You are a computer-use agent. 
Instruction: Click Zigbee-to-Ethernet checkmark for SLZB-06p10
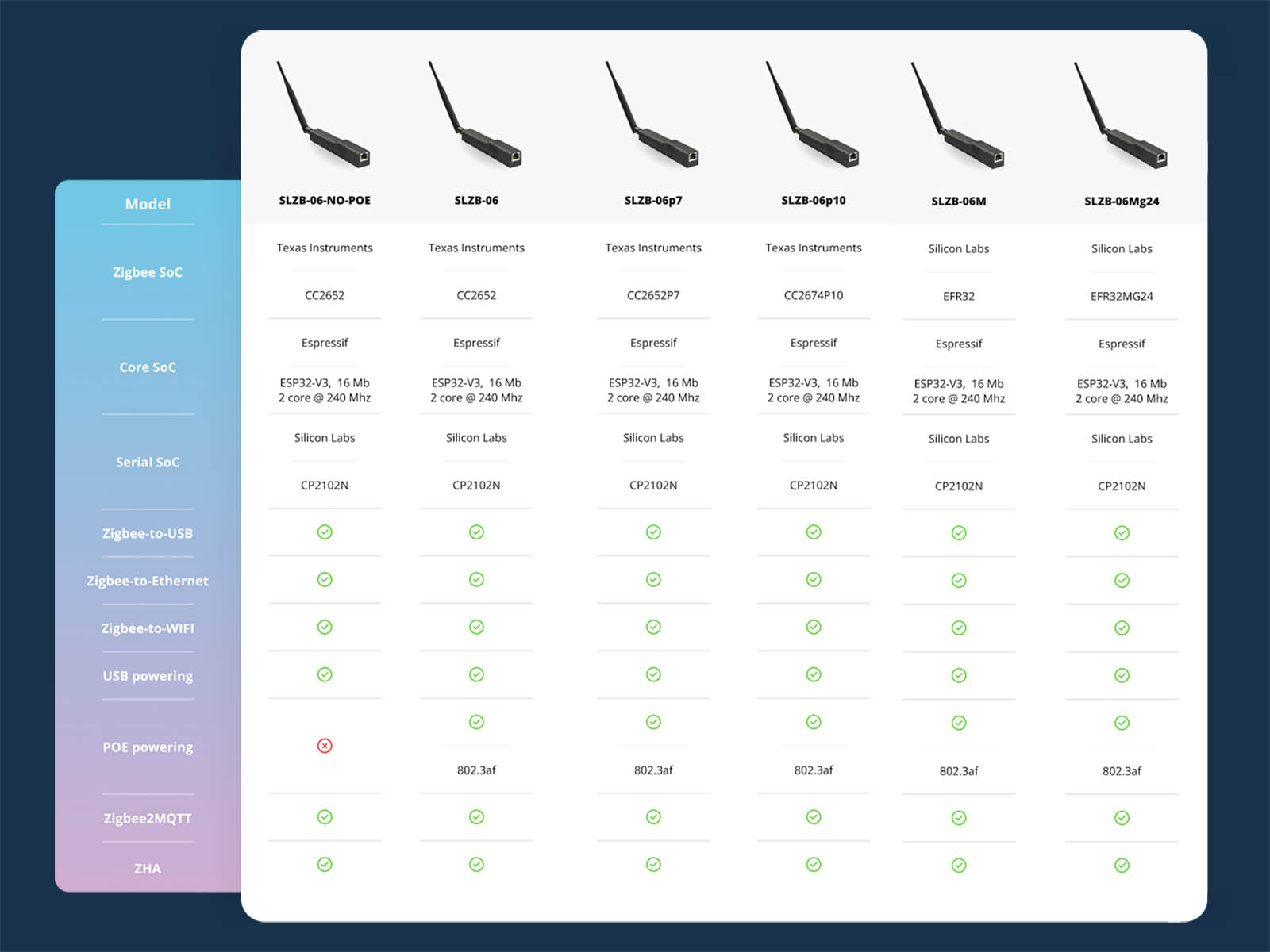pos(814,580)
